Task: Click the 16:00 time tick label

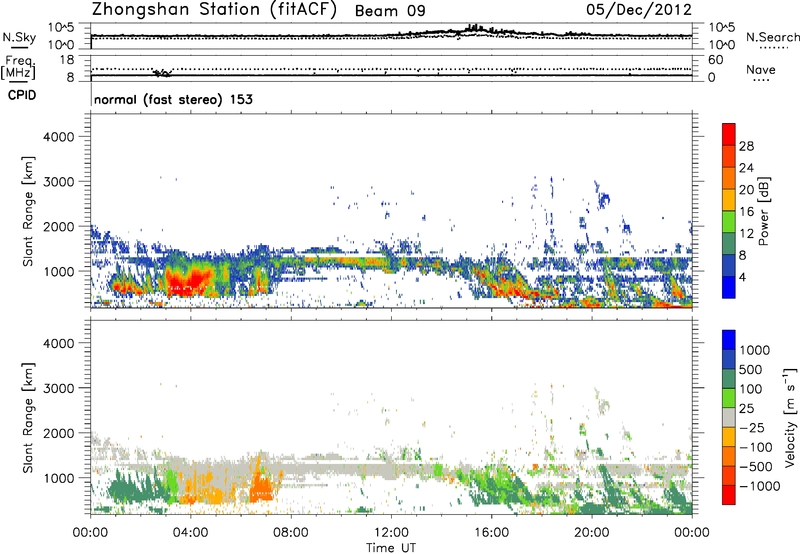Action: 491,533
